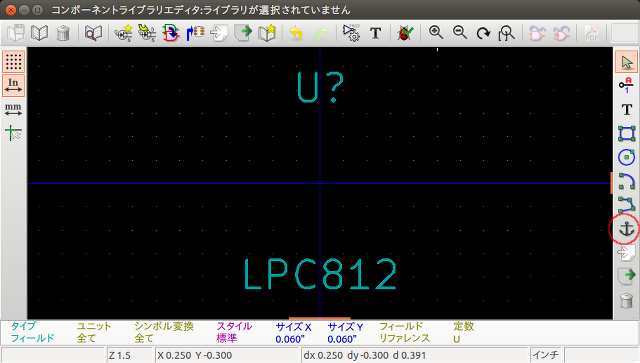The height and width of the screenshot is (363, 640).
Task: Click the empty field at toolbar right end
Action: [624, 33]
